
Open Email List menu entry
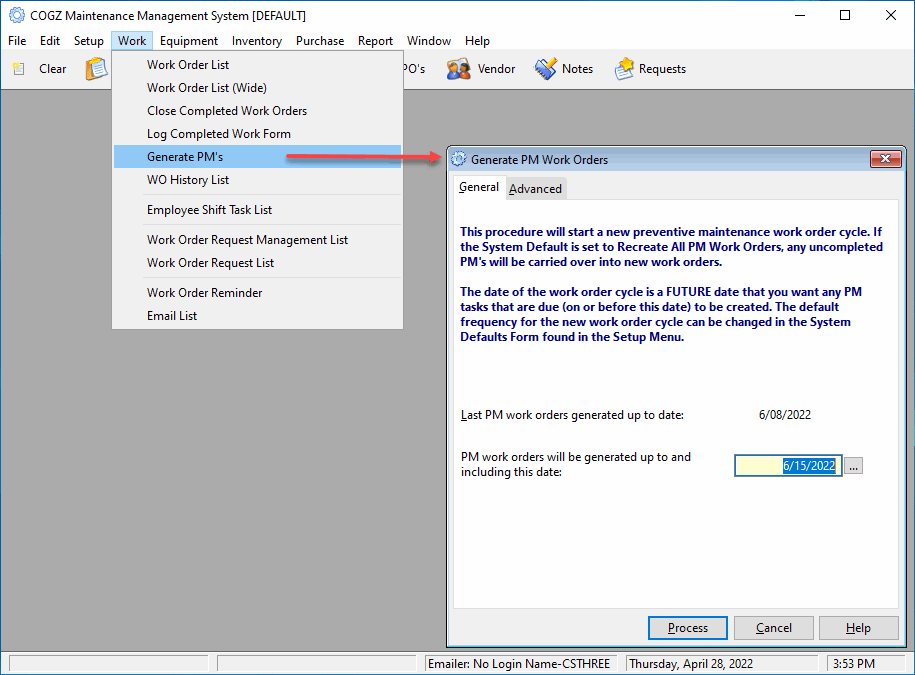point(257,316)
